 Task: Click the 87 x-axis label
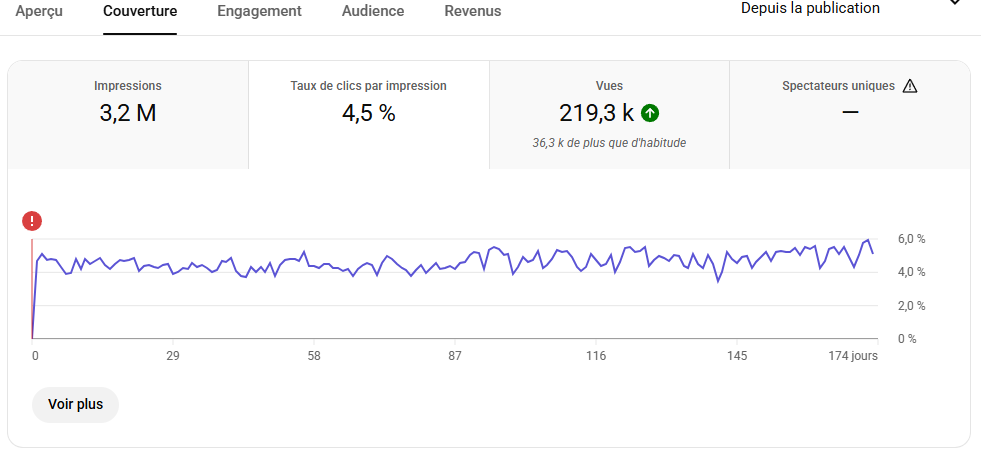click(455, 356)
